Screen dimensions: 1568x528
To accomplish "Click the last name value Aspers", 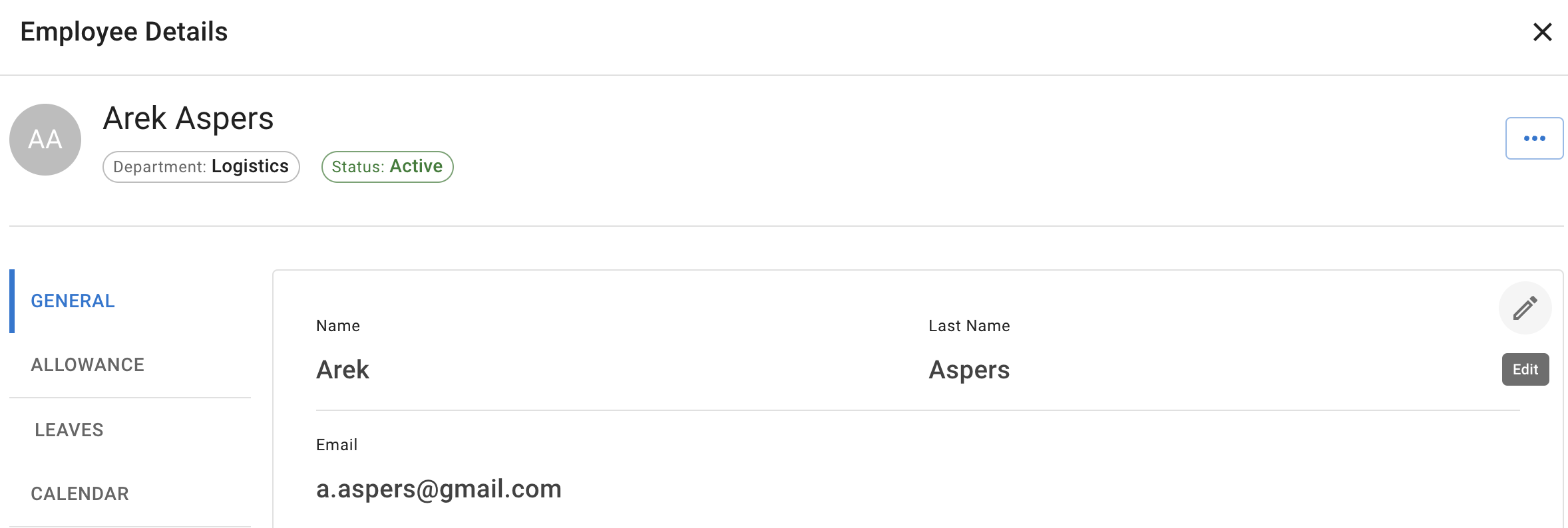I will pos(969,370).
